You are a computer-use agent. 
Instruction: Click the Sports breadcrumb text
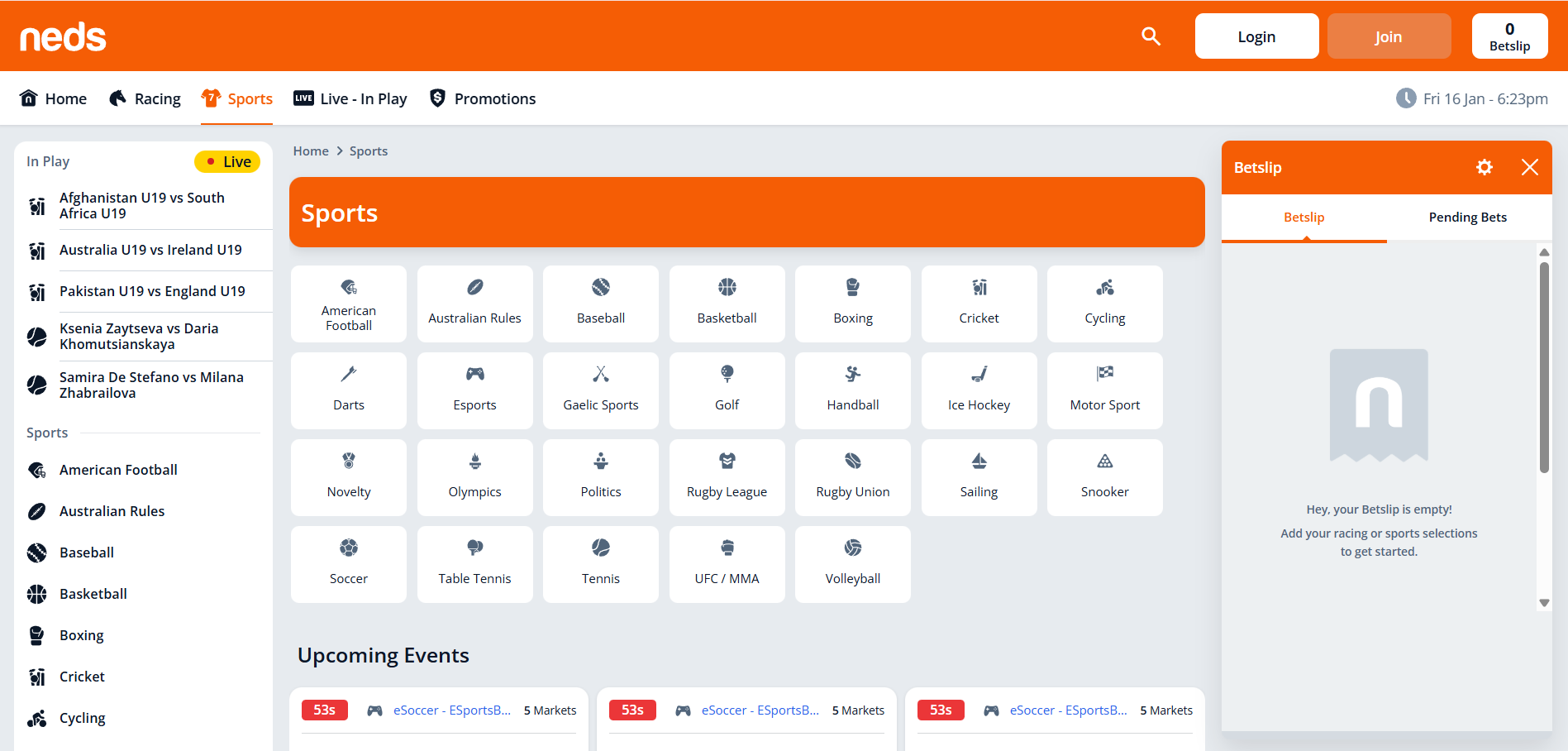(x=369, y=151)
